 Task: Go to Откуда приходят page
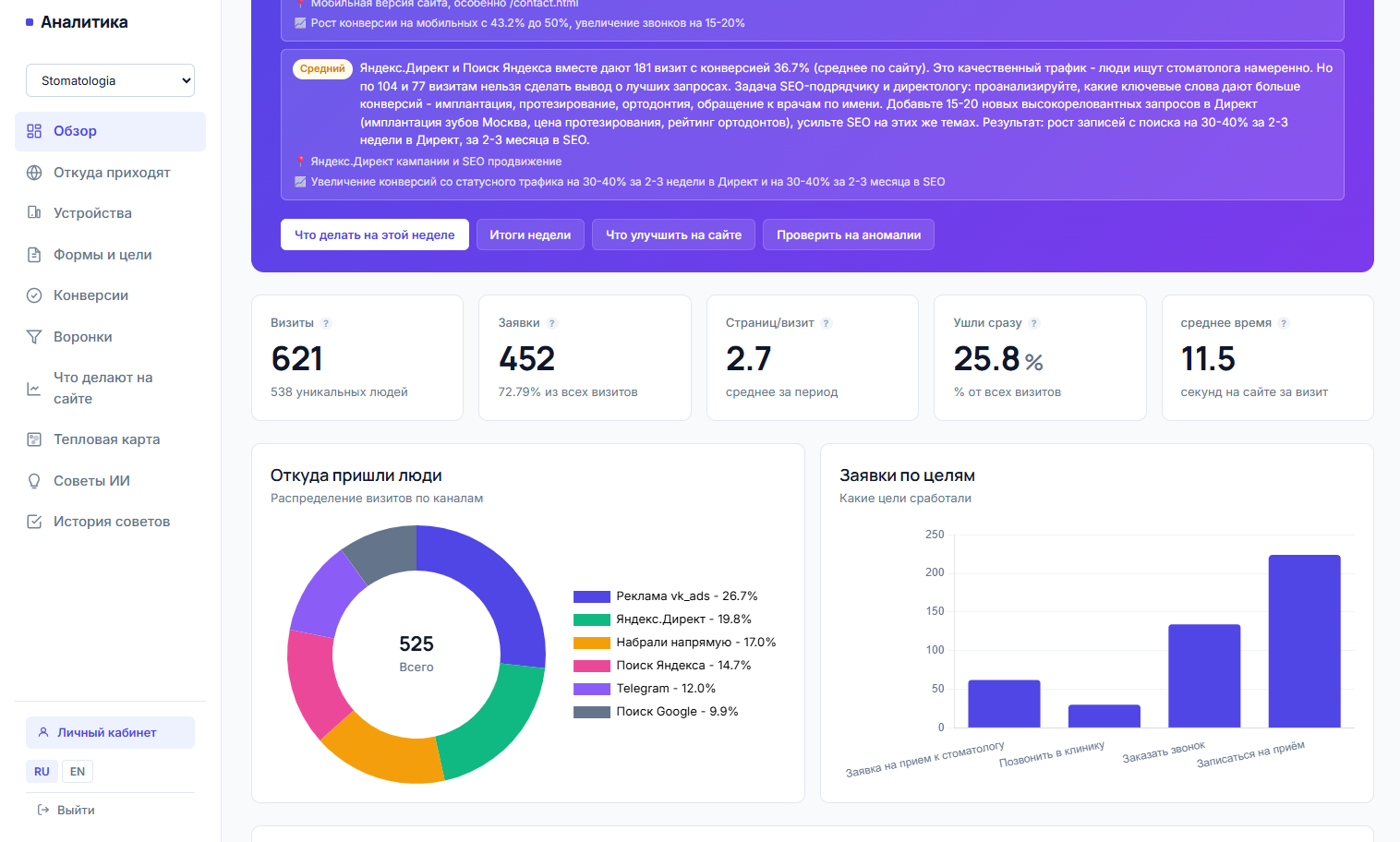110,173
